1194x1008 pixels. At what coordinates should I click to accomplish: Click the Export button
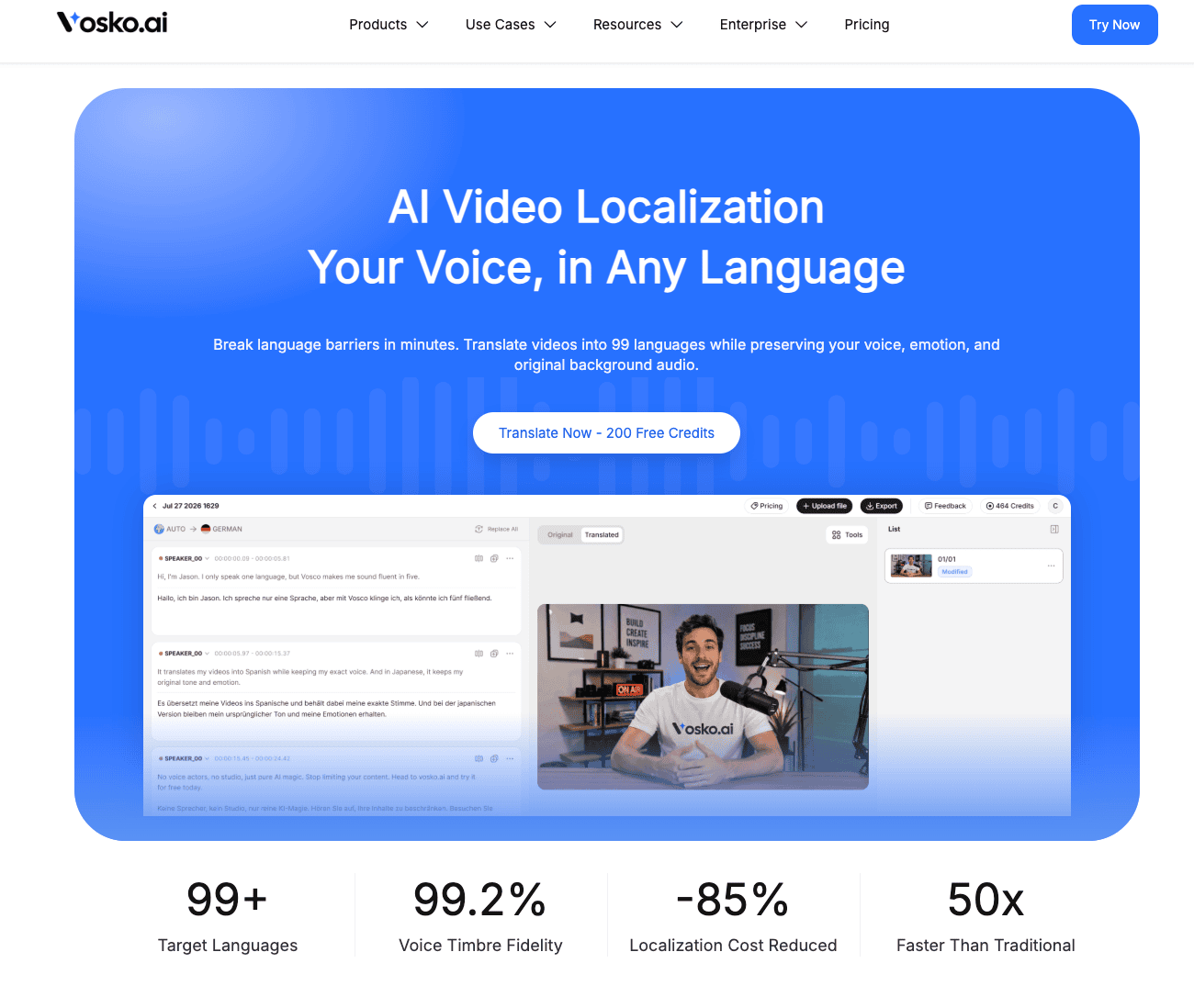(x=882, y=506)
